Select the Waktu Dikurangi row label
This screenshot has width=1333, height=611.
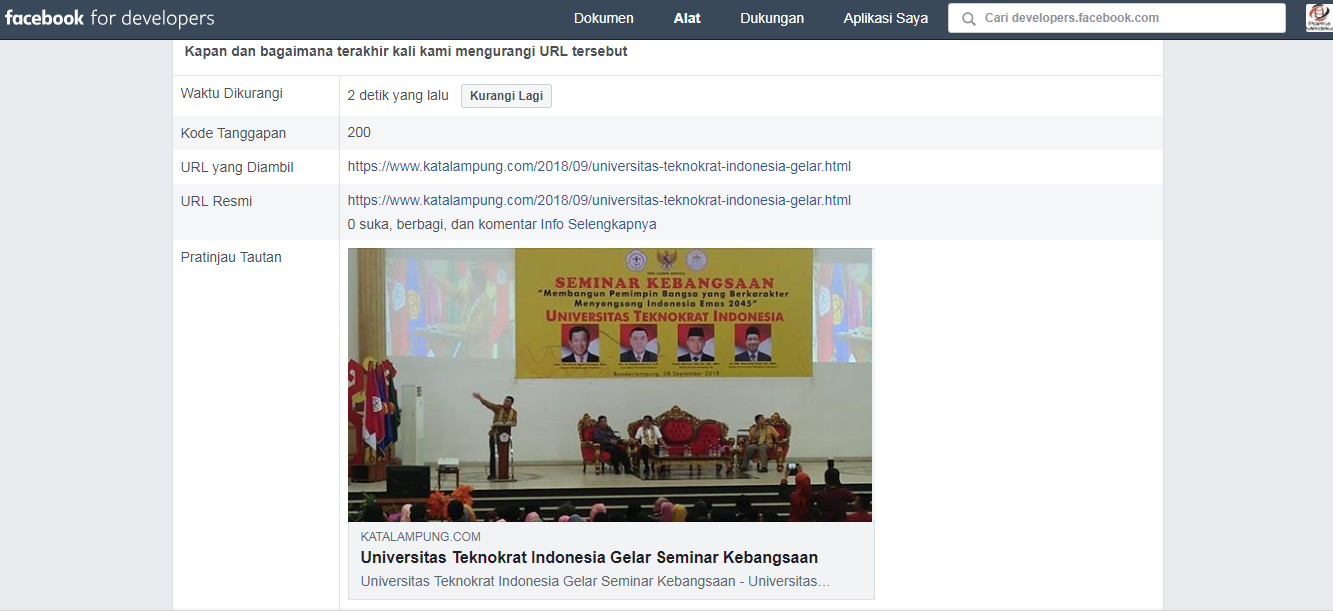point(232,93)
